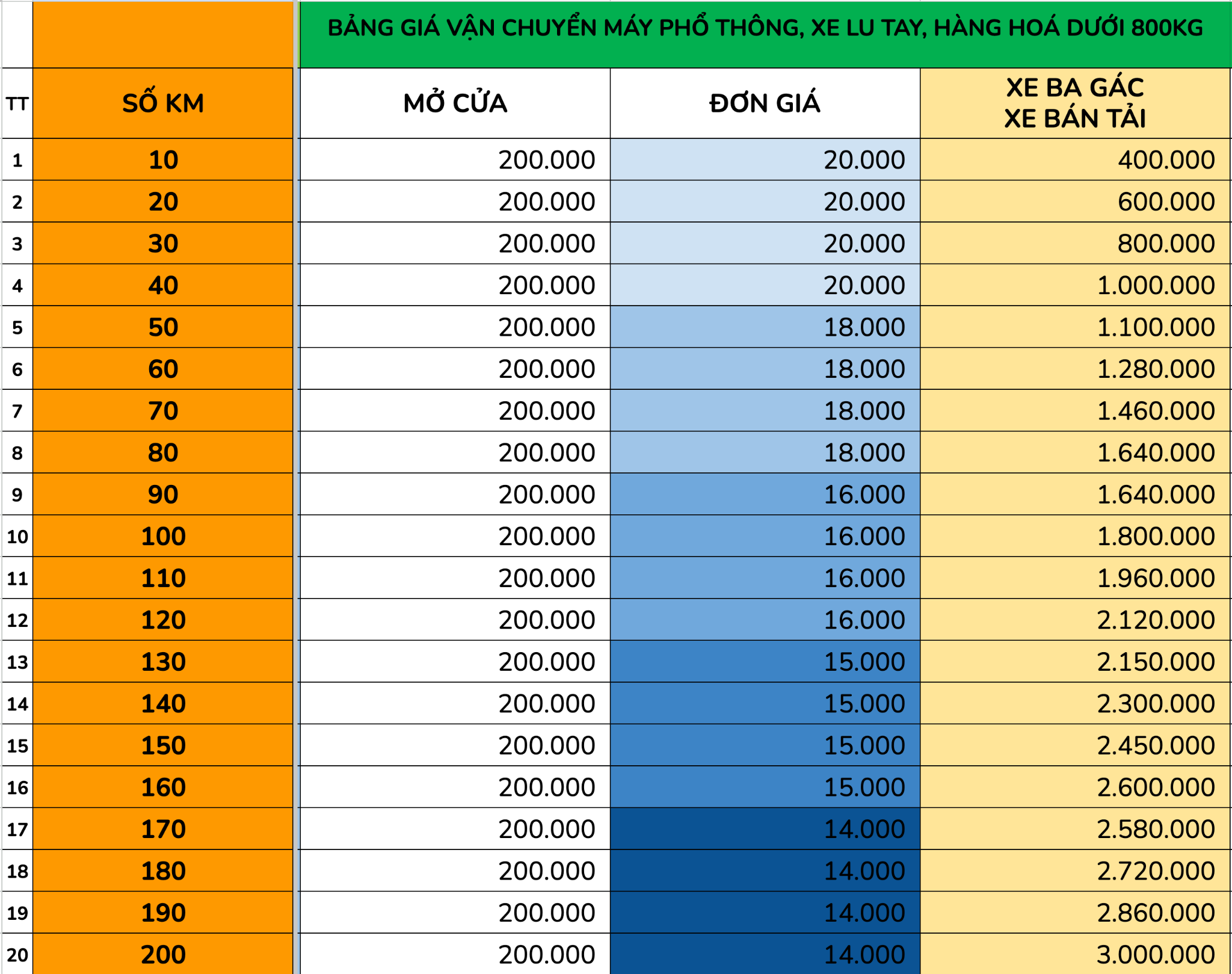Select the 3.000.000 price cell
1232x974 pixels.
[1075, 954]
